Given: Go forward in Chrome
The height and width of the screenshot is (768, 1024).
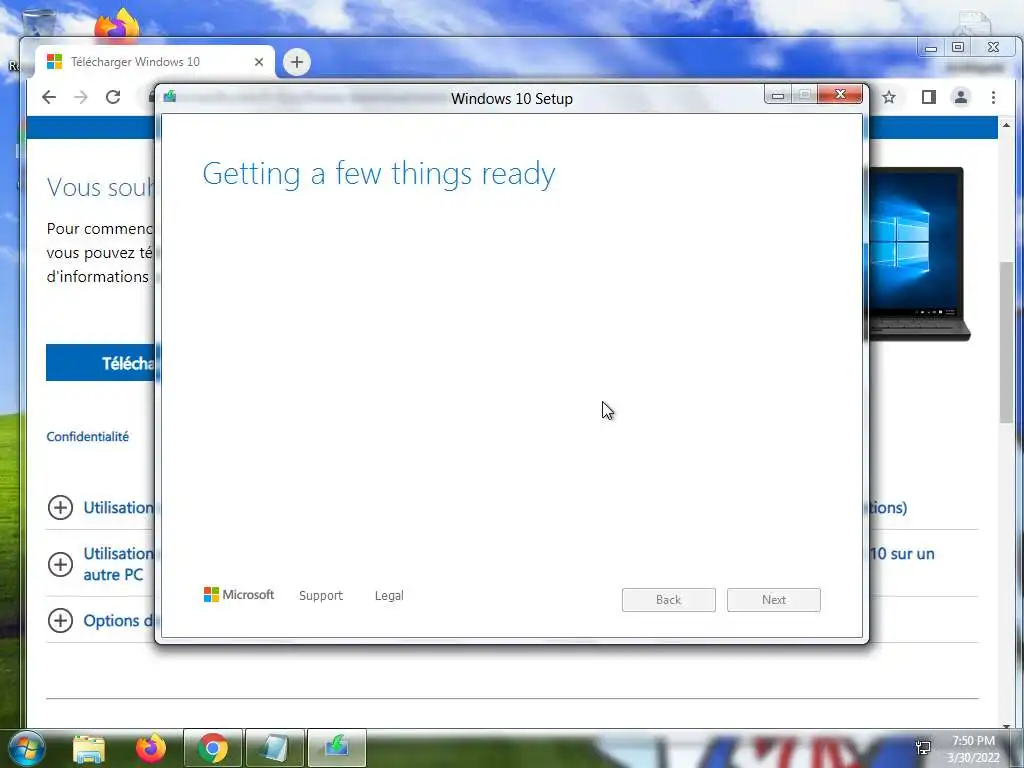Looking at the screenshot, I should (x=80, y=97).
